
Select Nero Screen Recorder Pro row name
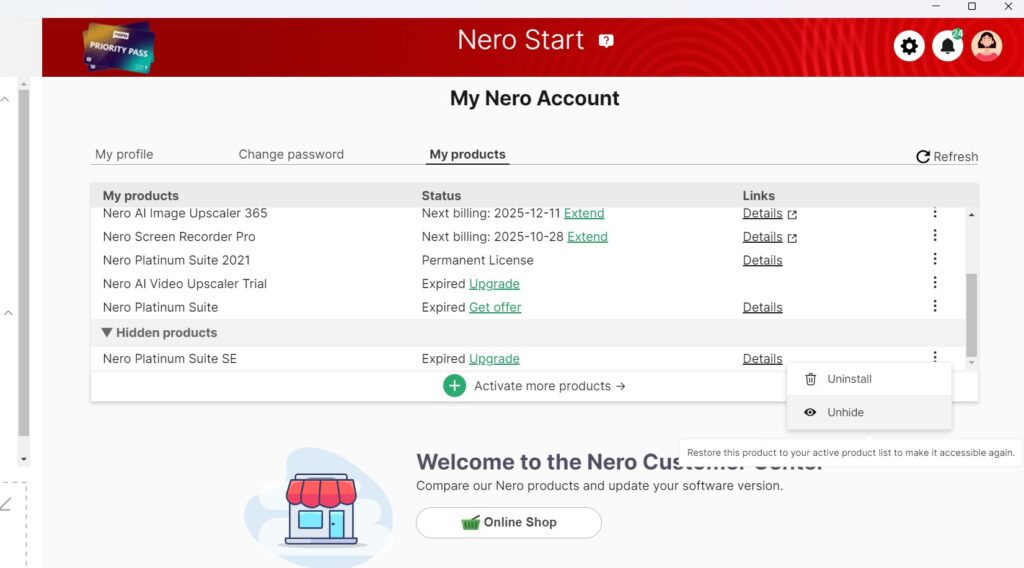coord(179,237)
